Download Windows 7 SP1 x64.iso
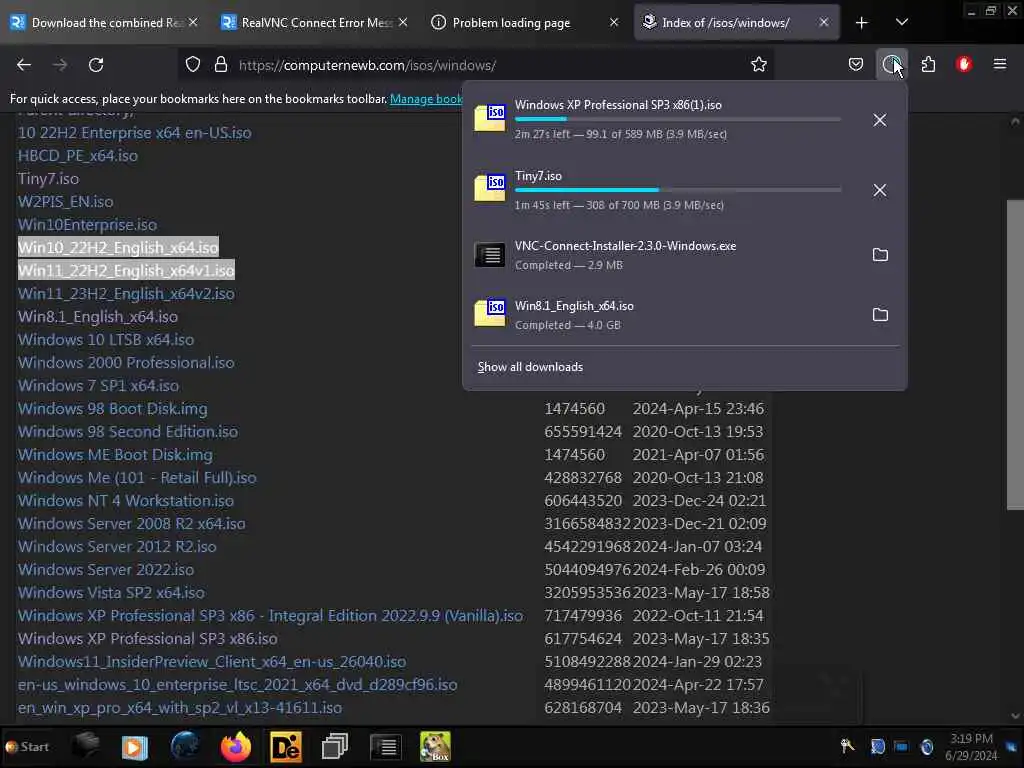Viewport: 1024px width, 768px height. point(99,386)
